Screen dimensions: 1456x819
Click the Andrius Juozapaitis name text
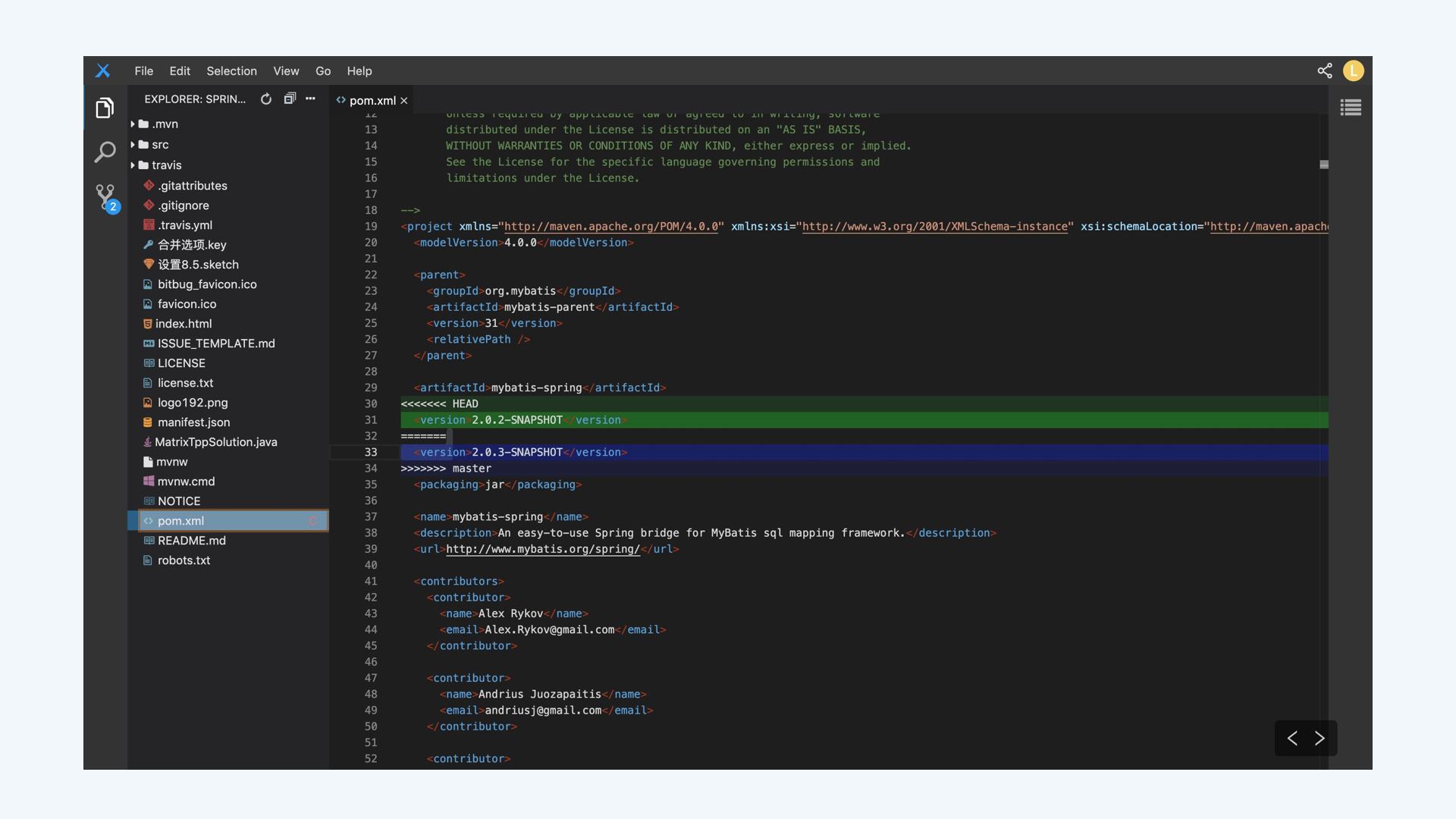539,694
